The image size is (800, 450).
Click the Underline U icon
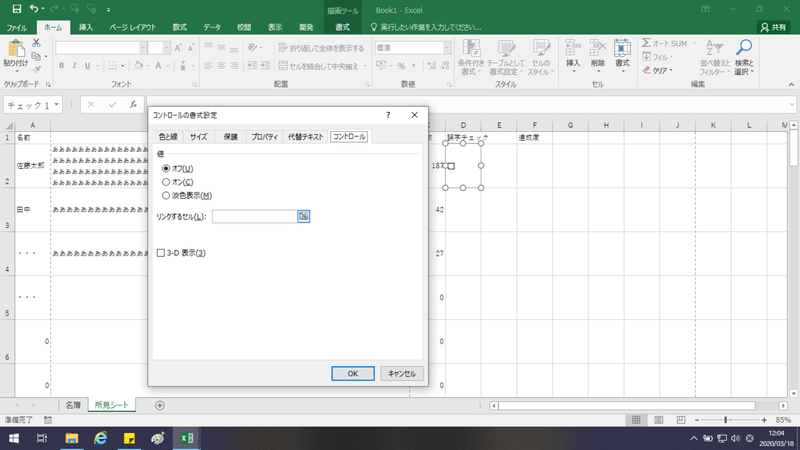[x=87, y=66]
